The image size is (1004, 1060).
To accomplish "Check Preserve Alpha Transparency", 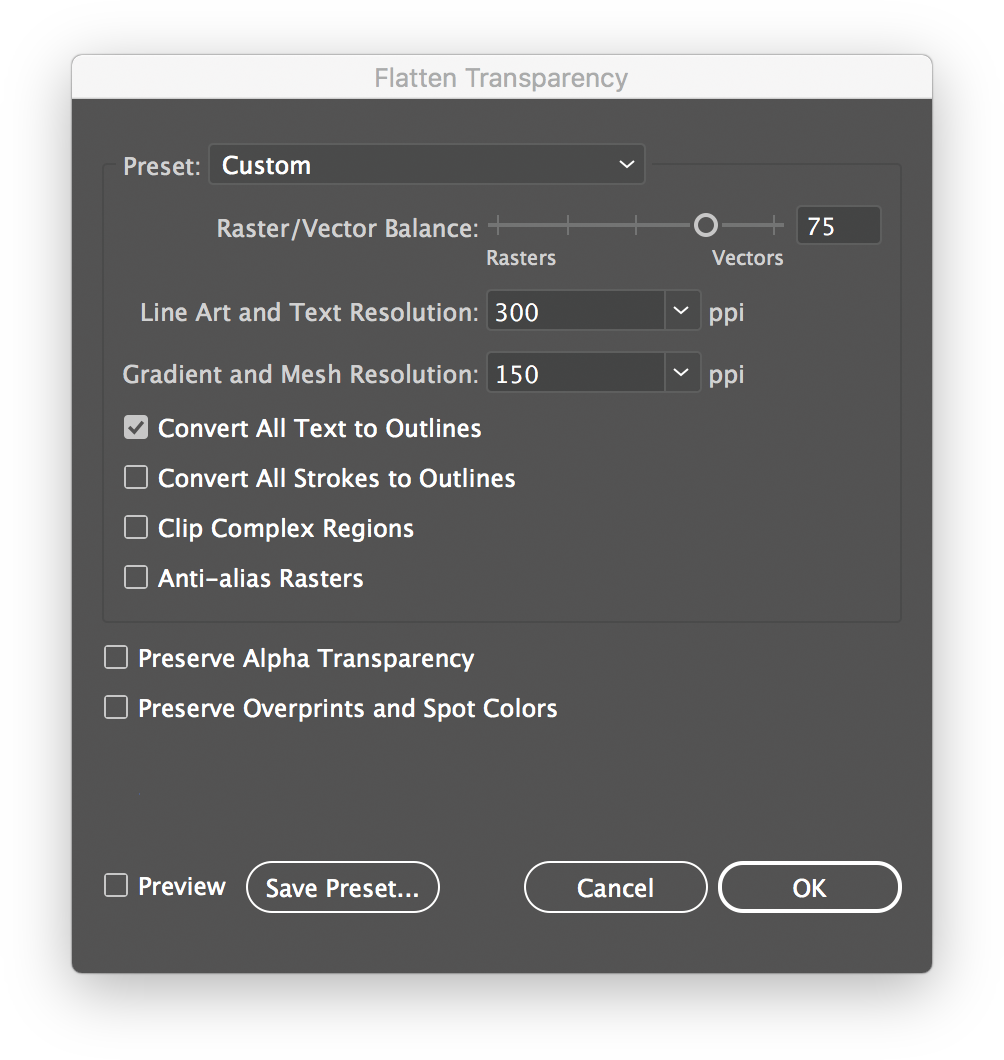I will pyautogui.click(x=116, y=658).
